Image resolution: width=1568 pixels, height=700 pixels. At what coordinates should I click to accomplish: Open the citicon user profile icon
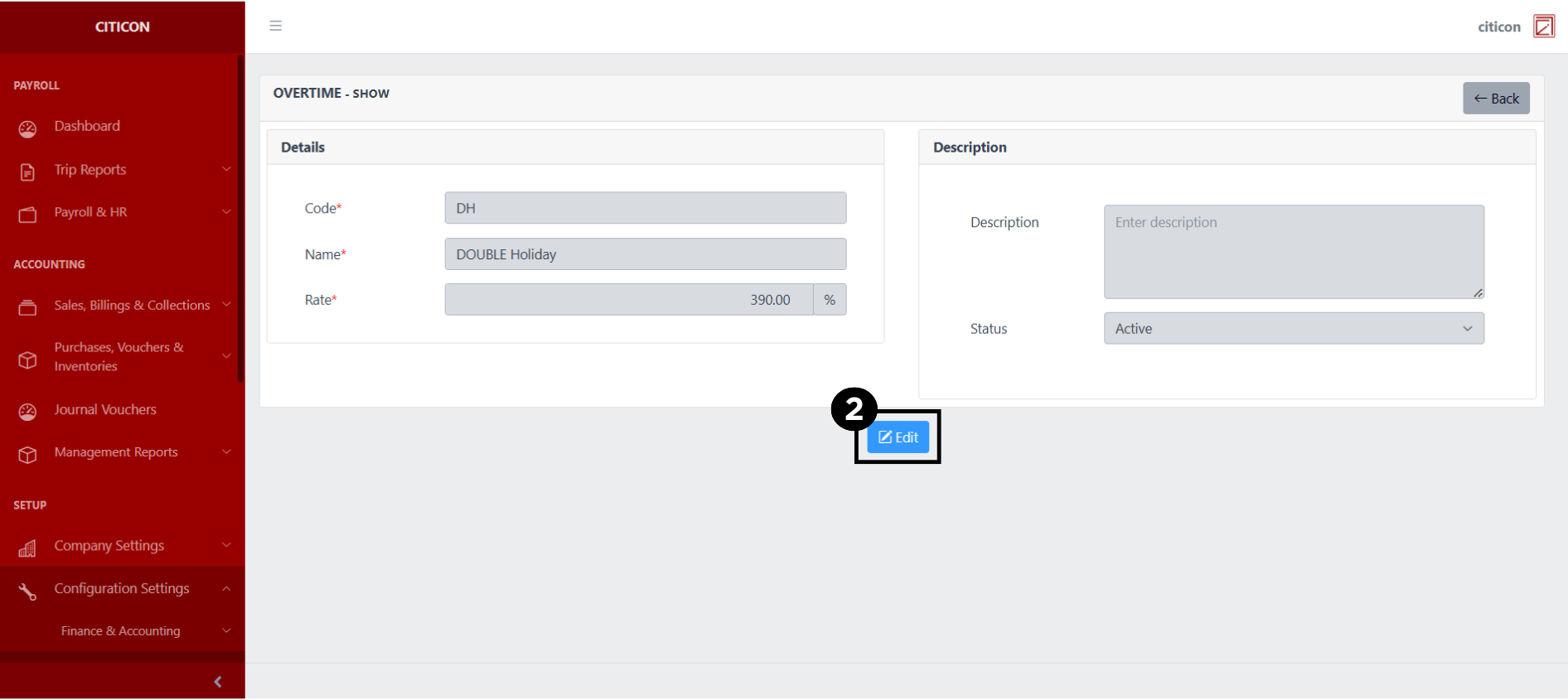coord(1543,27)
